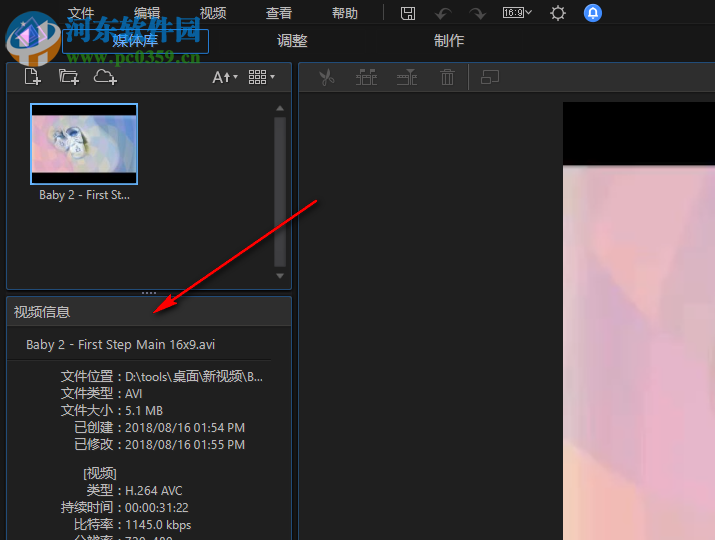Open the 文件 menu
Screen dimensions: 715x540
point(81,13)
